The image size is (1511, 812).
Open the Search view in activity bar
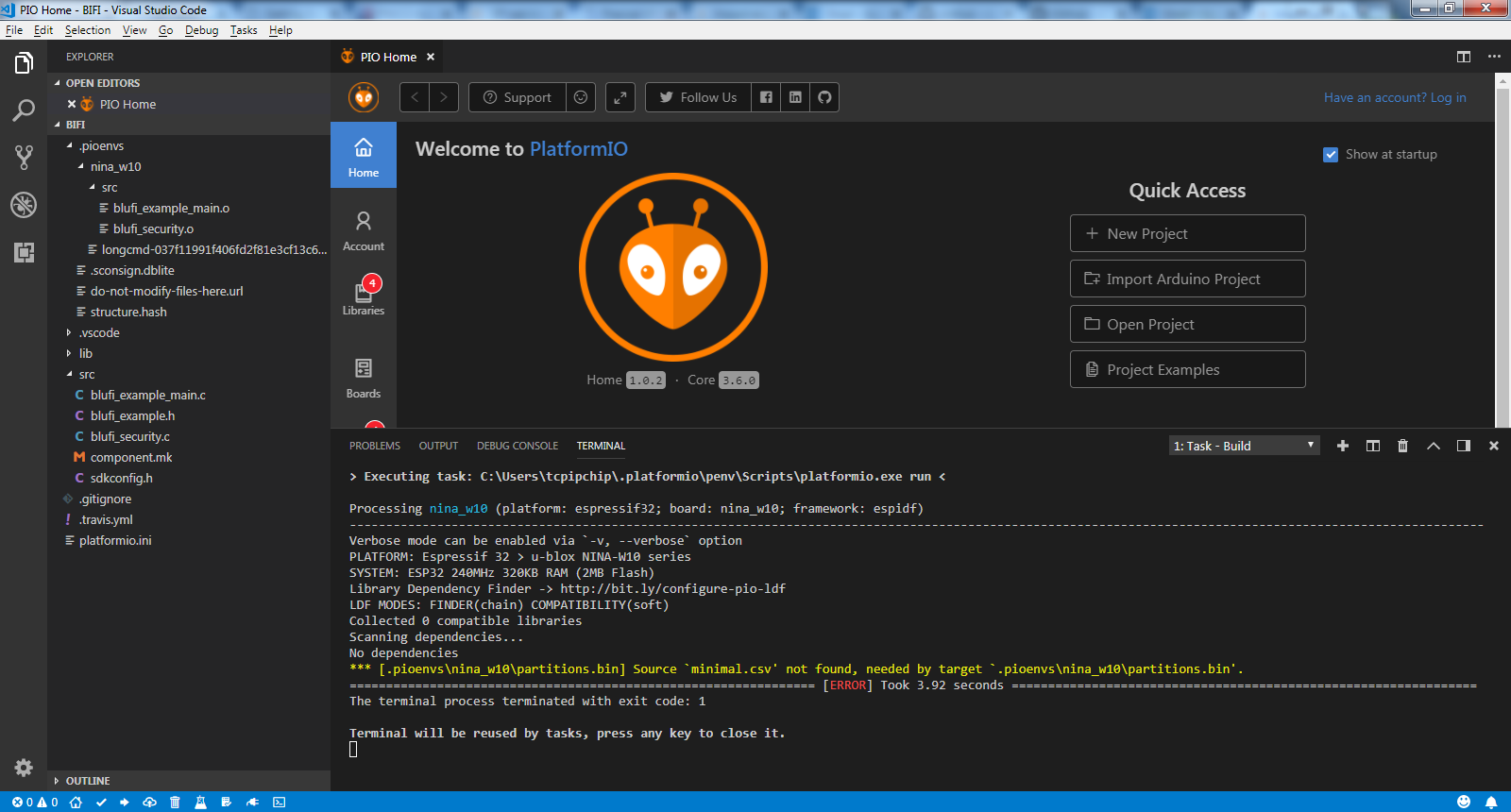pos(24,110)
